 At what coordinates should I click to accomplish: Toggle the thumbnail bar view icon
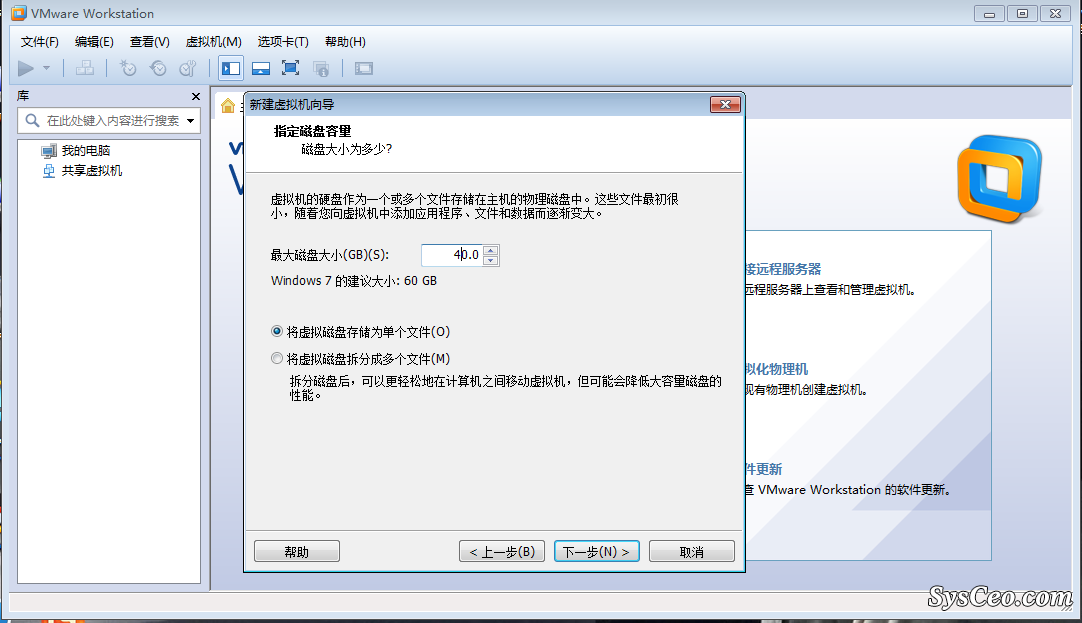coord(261,68)
